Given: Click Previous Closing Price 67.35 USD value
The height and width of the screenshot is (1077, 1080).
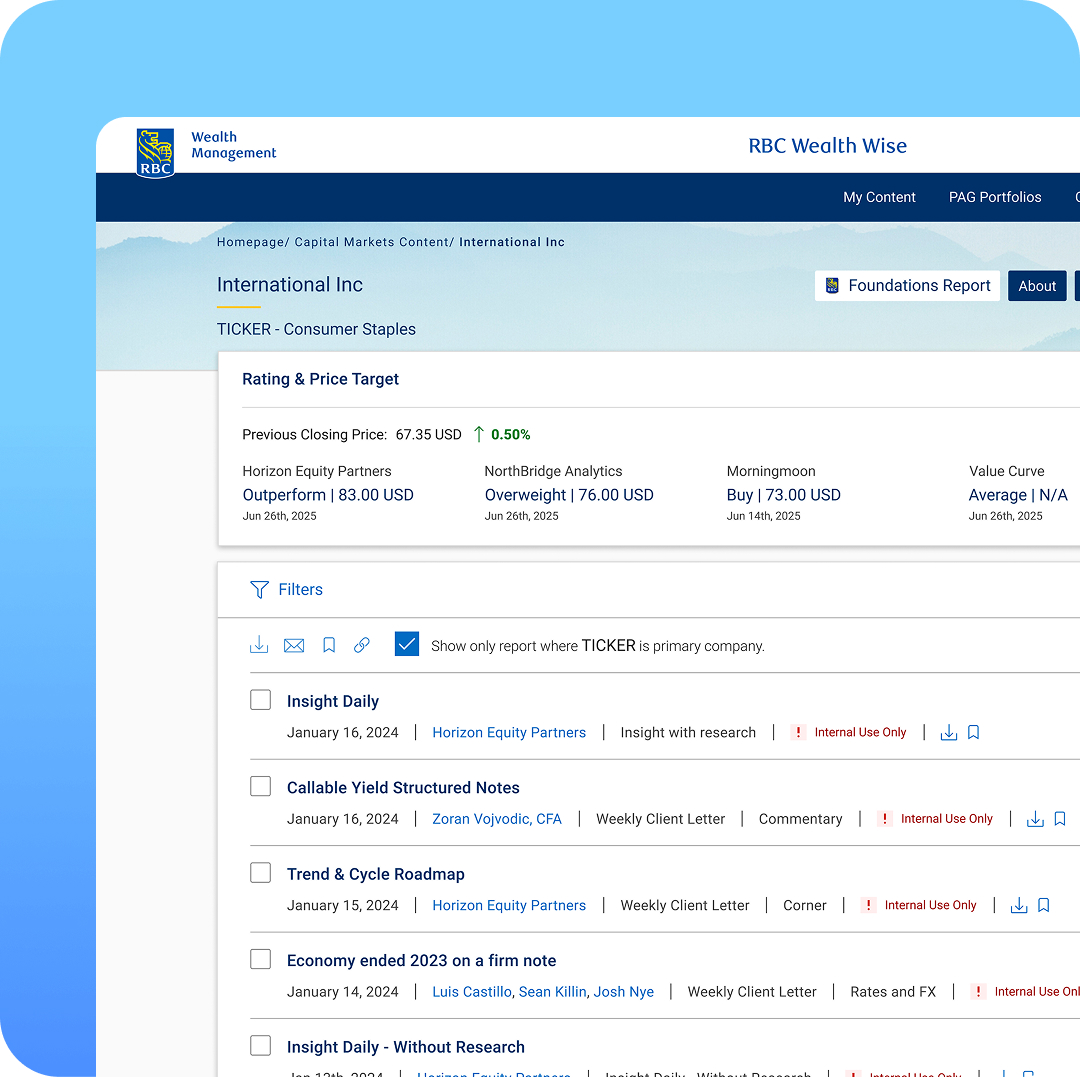Looking at the screenshot, I should (428, 435).
